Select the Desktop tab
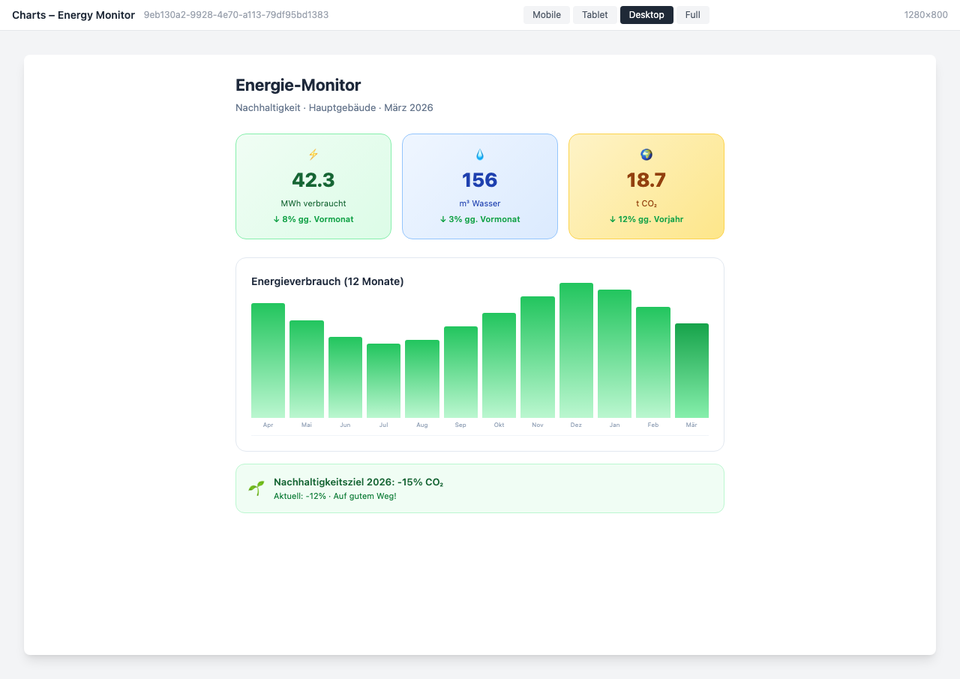Viewport: 960px width, 679px height. click(645, 14)
